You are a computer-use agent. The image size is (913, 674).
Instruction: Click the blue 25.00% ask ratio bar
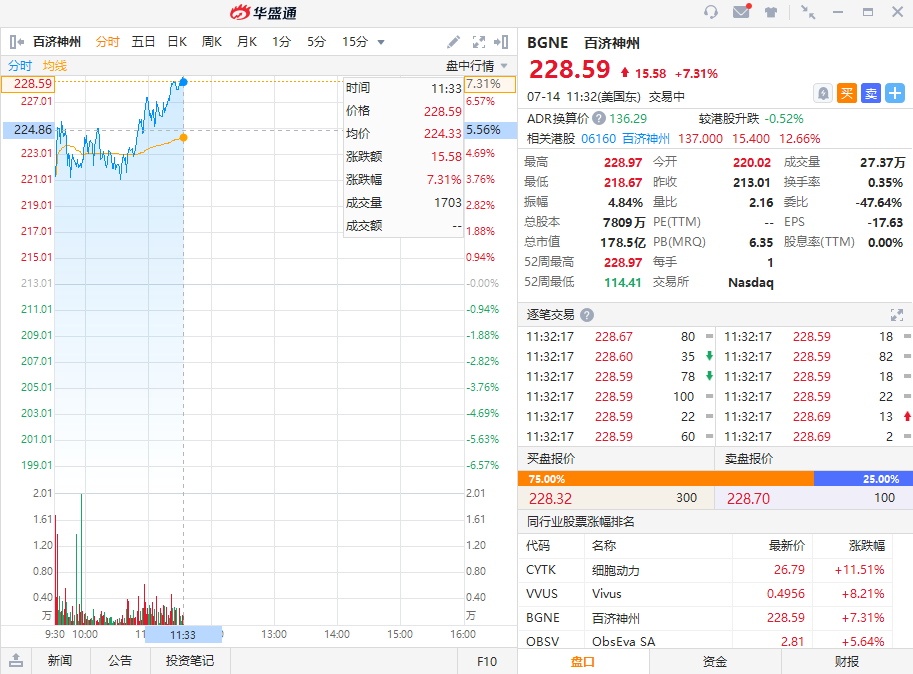tap(863, 479)
